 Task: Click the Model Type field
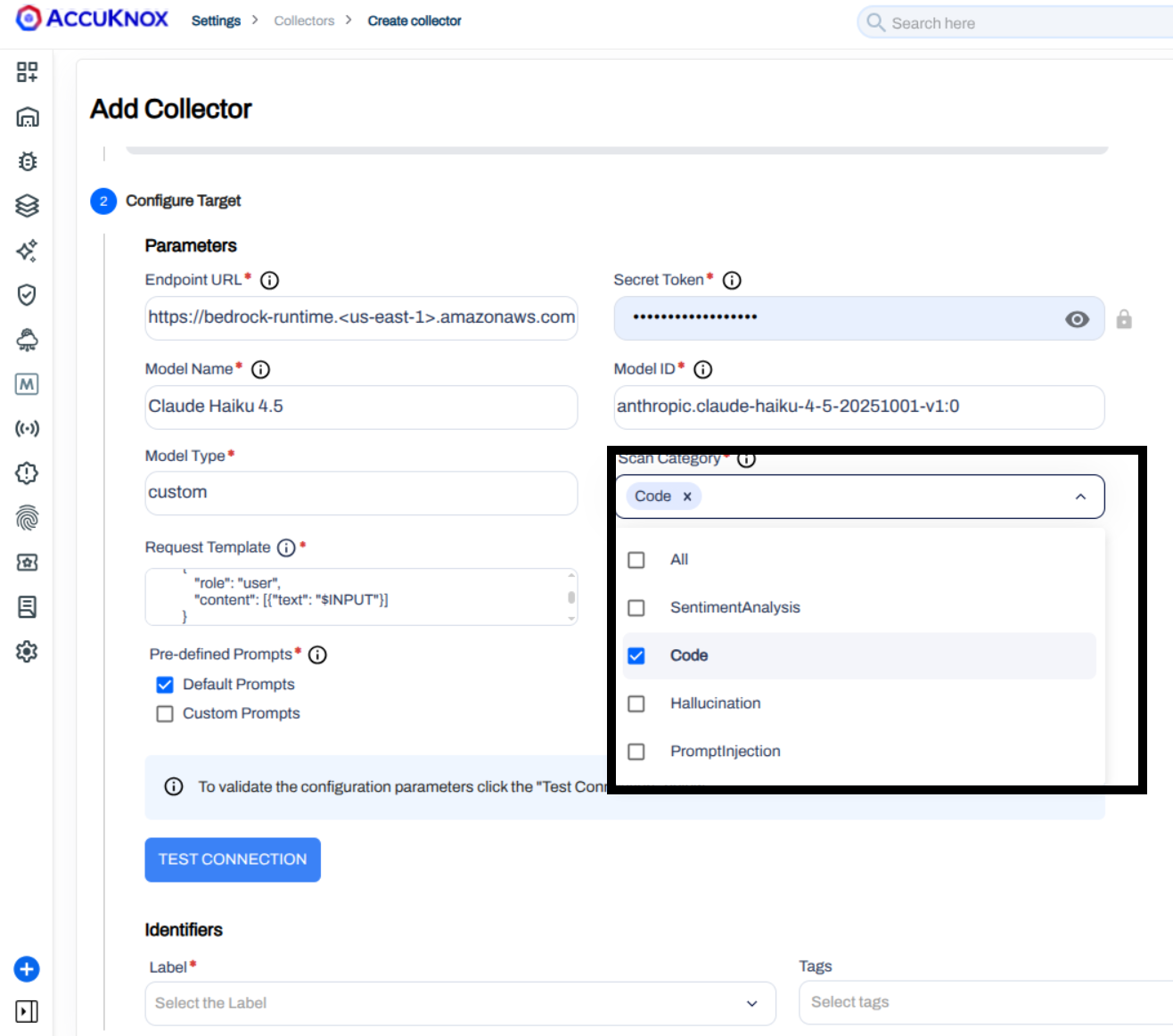coord(361,493)
